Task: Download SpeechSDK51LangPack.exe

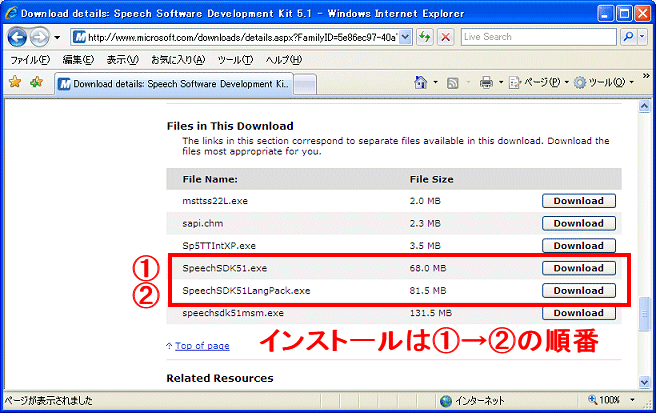Action: (579, 290)
